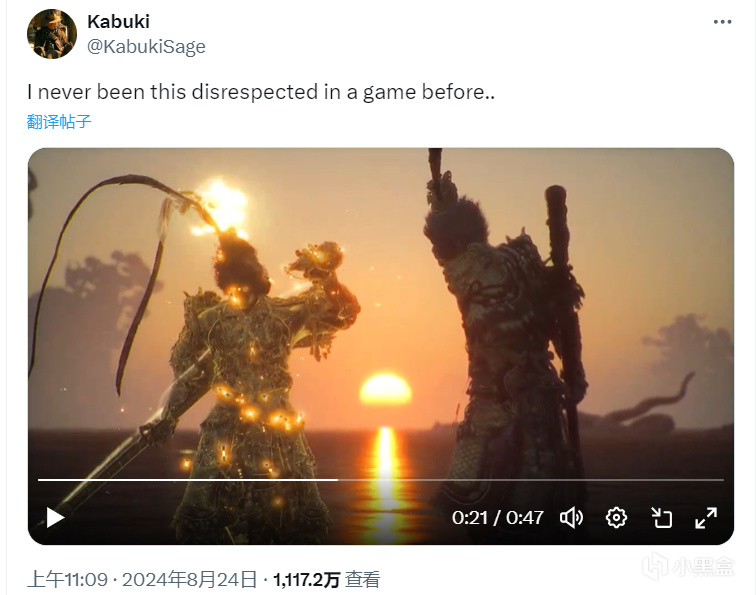The width and height of the screenshot is (756, 595).
Task: Open the 上午11:09 post time link
Action: coord(68,579)
